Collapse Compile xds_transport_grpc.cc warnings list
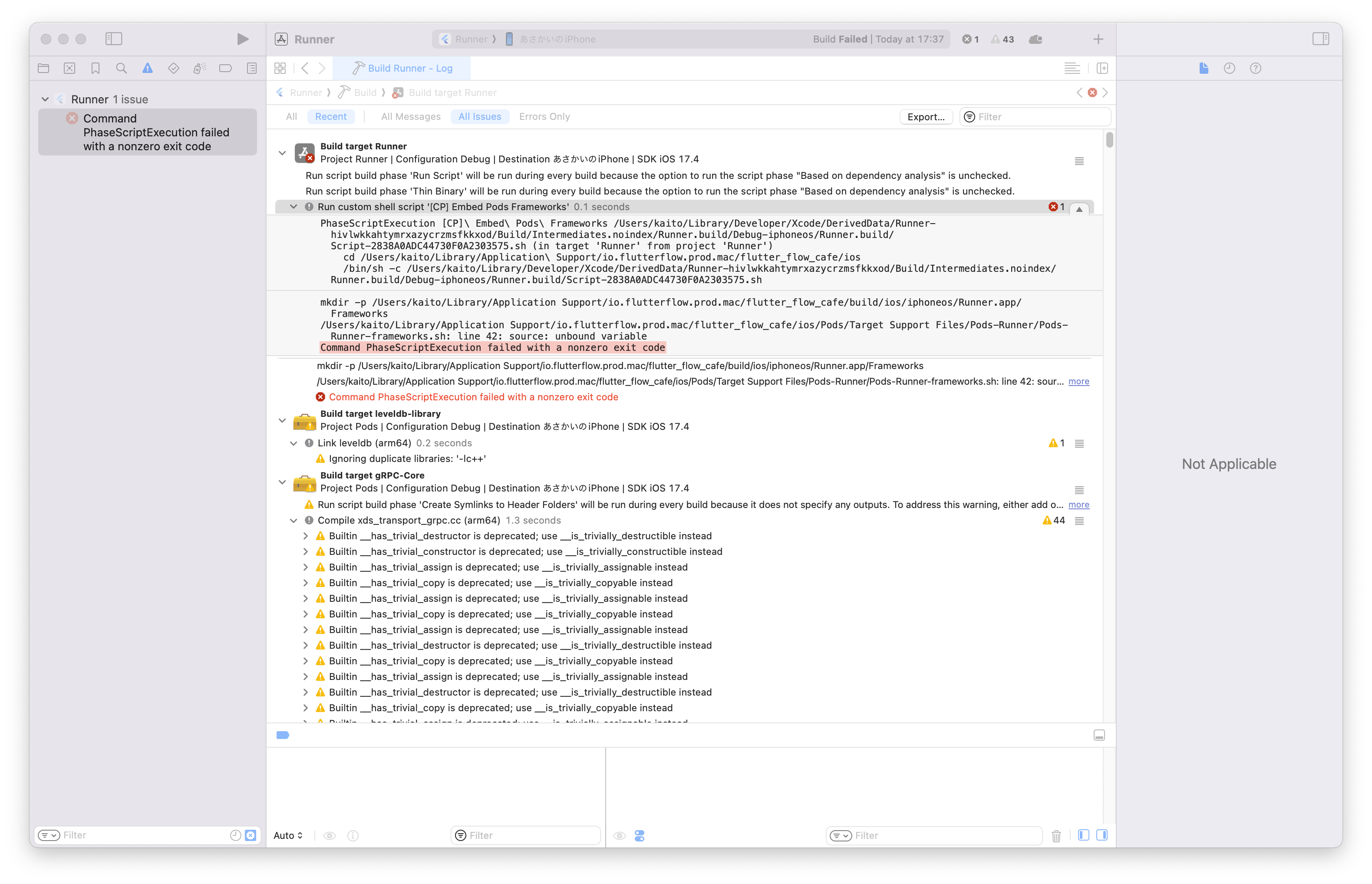 (294, 521)
